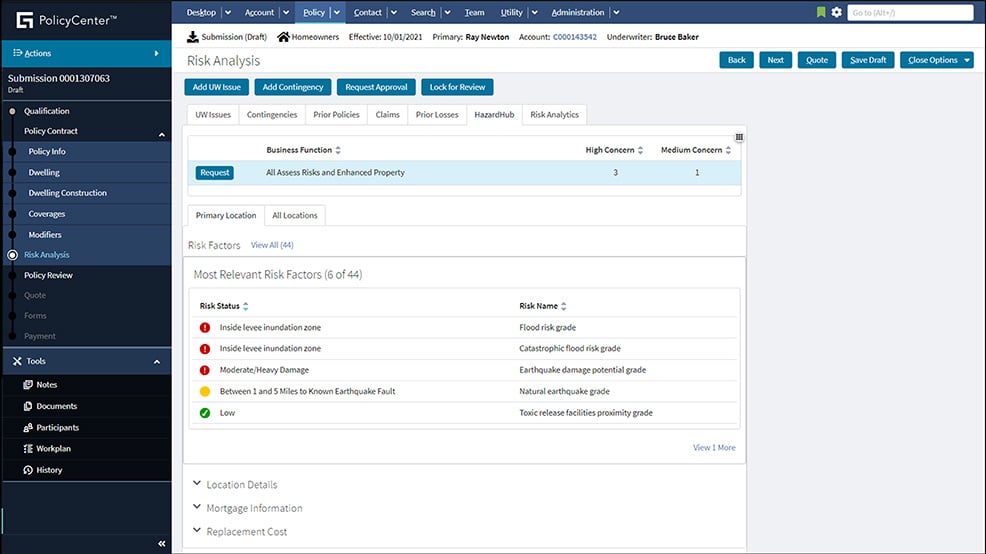986x554 pixels.
Task: Open Workplan in the Tools sidebar
Action: click(x=53, y=448)
